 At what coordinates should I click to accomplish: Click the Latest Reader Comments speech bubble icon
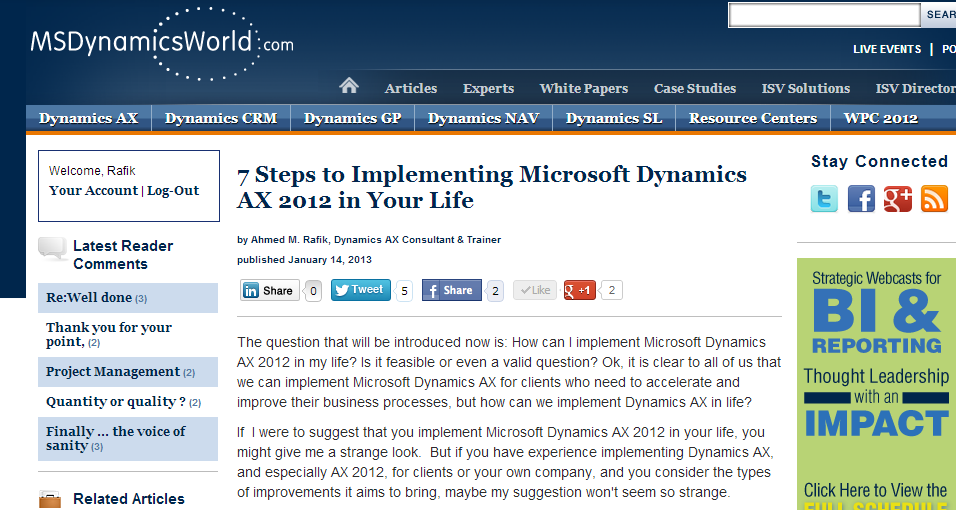(x=52, y=248)
